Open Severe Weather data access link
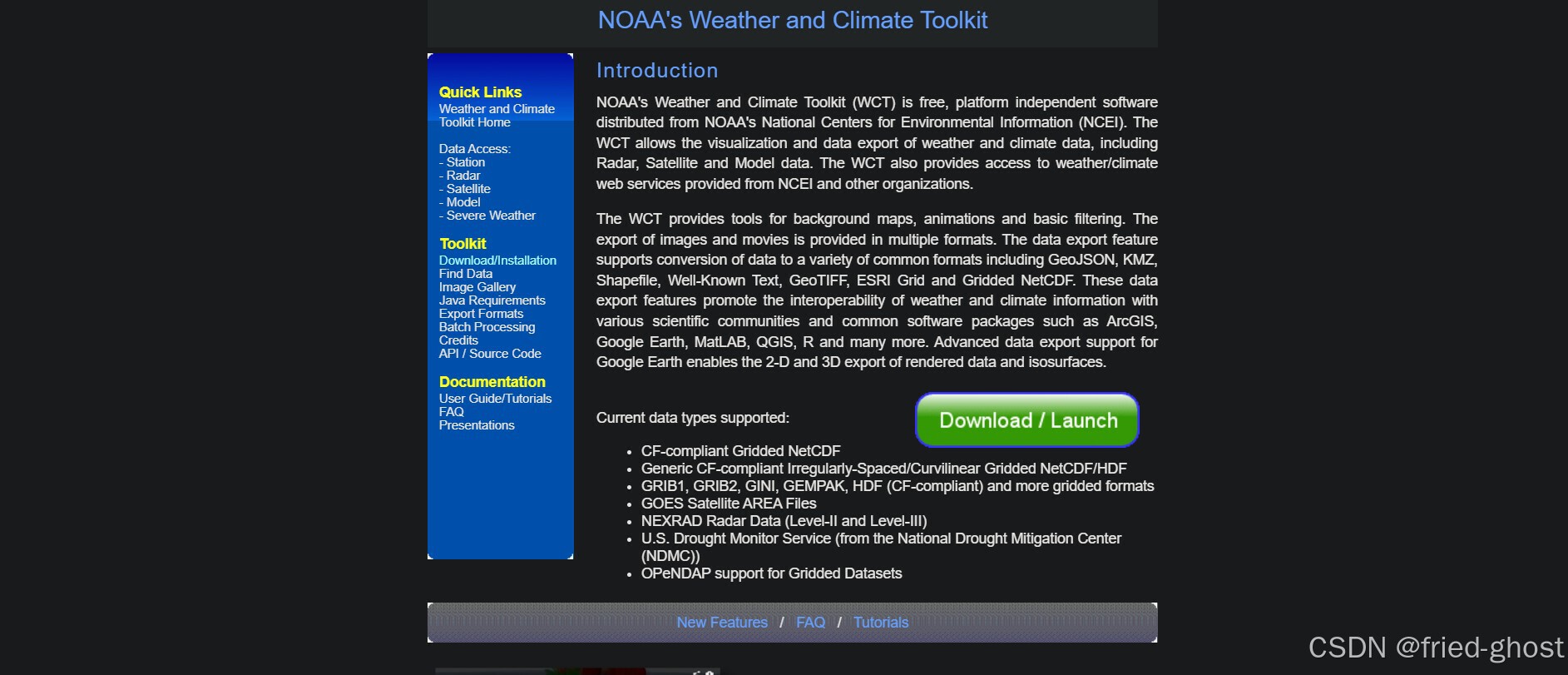1568x675 pixels. tap(490, 216)
